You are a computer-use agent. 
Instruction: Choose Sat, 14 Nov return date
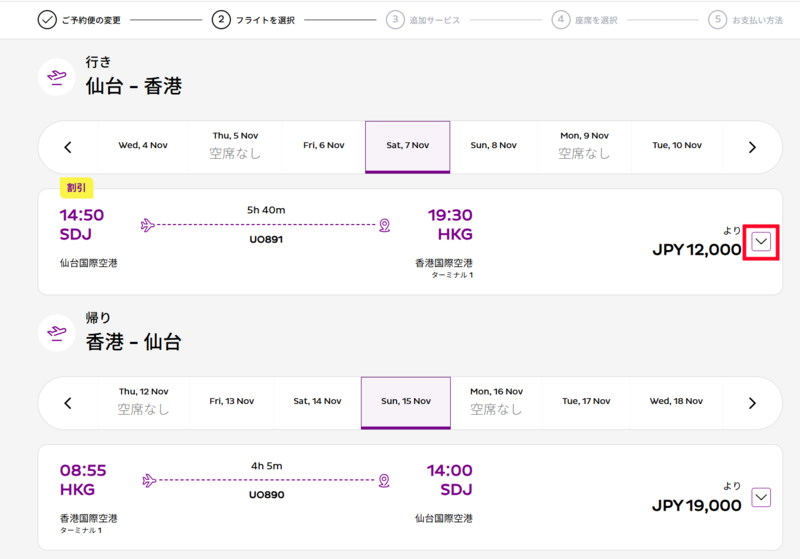click(317, 401)
